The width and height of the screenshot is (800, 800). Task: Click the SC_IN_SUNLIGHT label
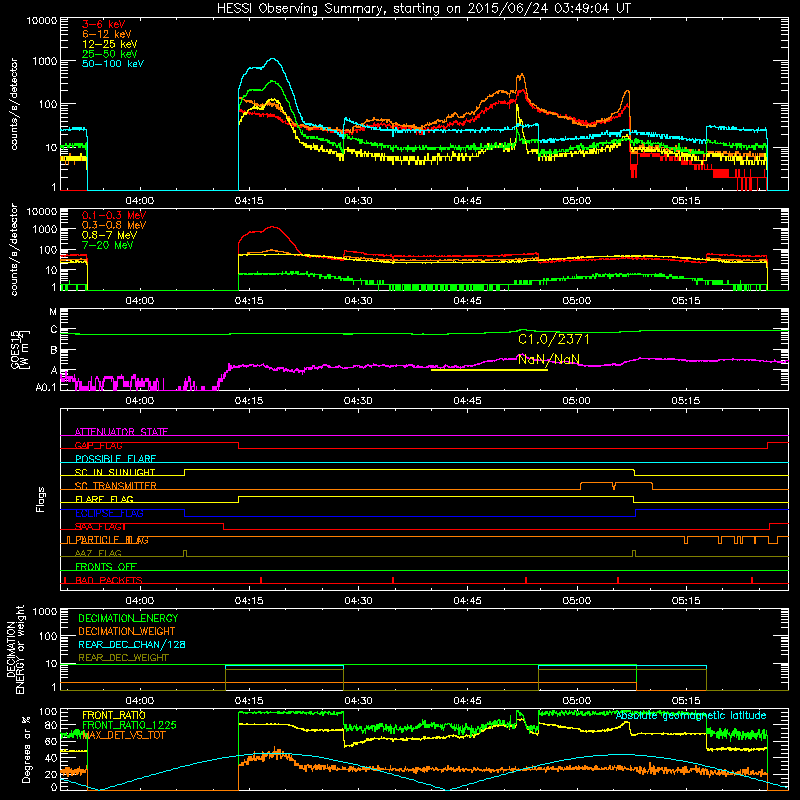[x=115, y=472]
